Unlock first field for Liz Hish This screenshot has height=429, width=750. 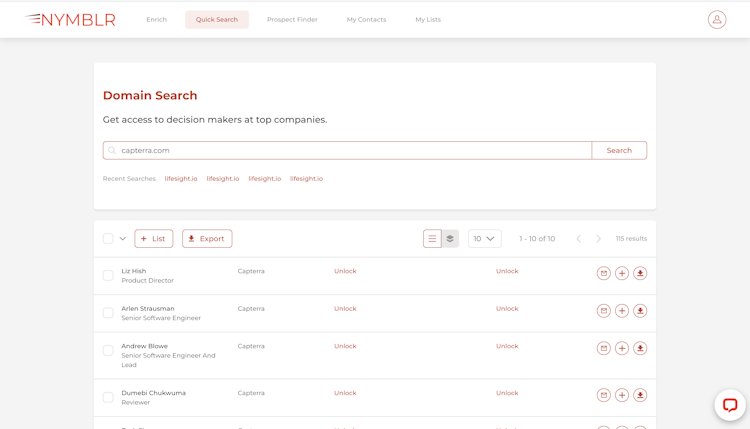(x=345, y=271)
